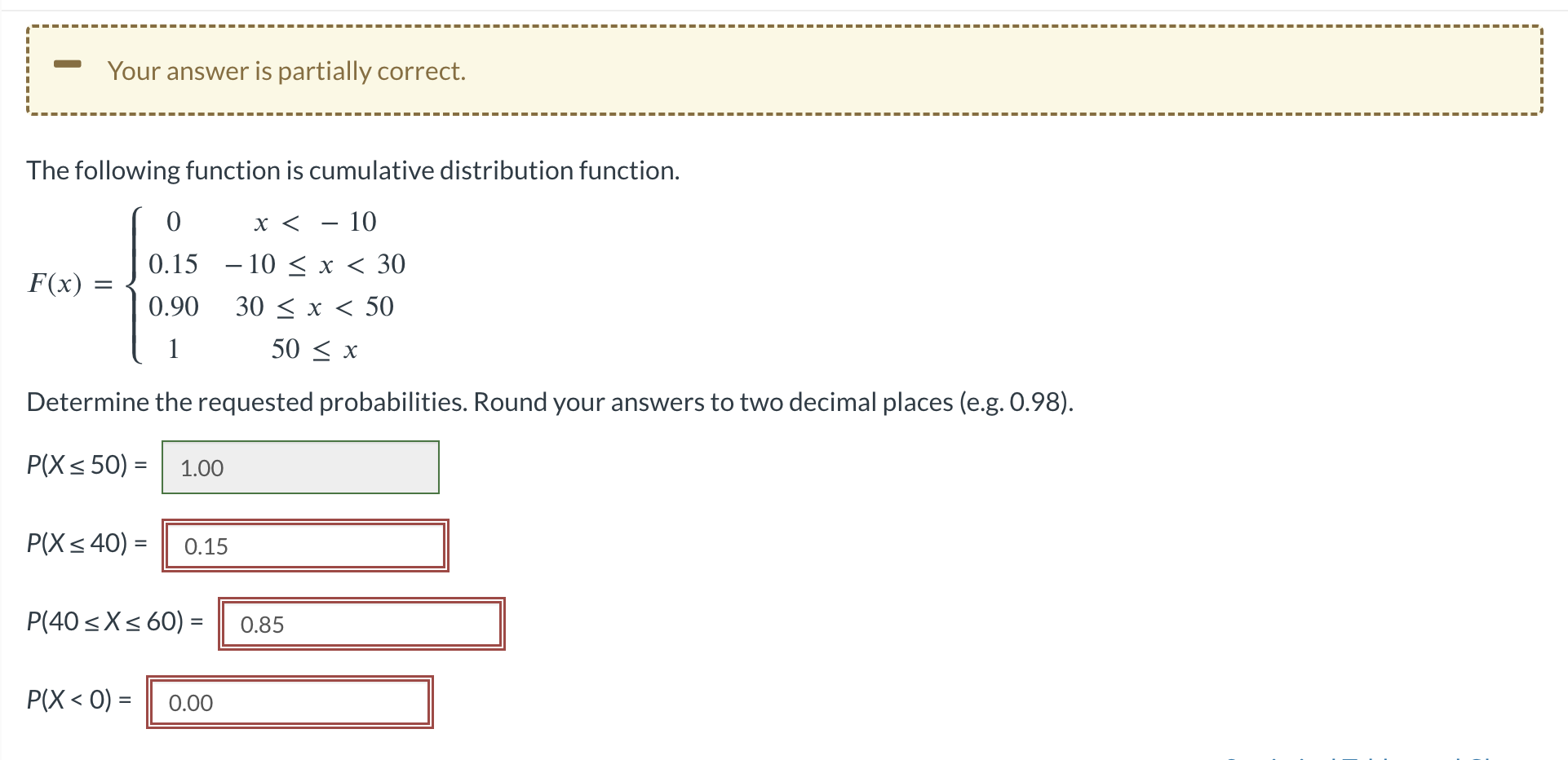1568x760 pixels.
Task: Click the rounding instructions sentence
Action: [x=550, y=401]
